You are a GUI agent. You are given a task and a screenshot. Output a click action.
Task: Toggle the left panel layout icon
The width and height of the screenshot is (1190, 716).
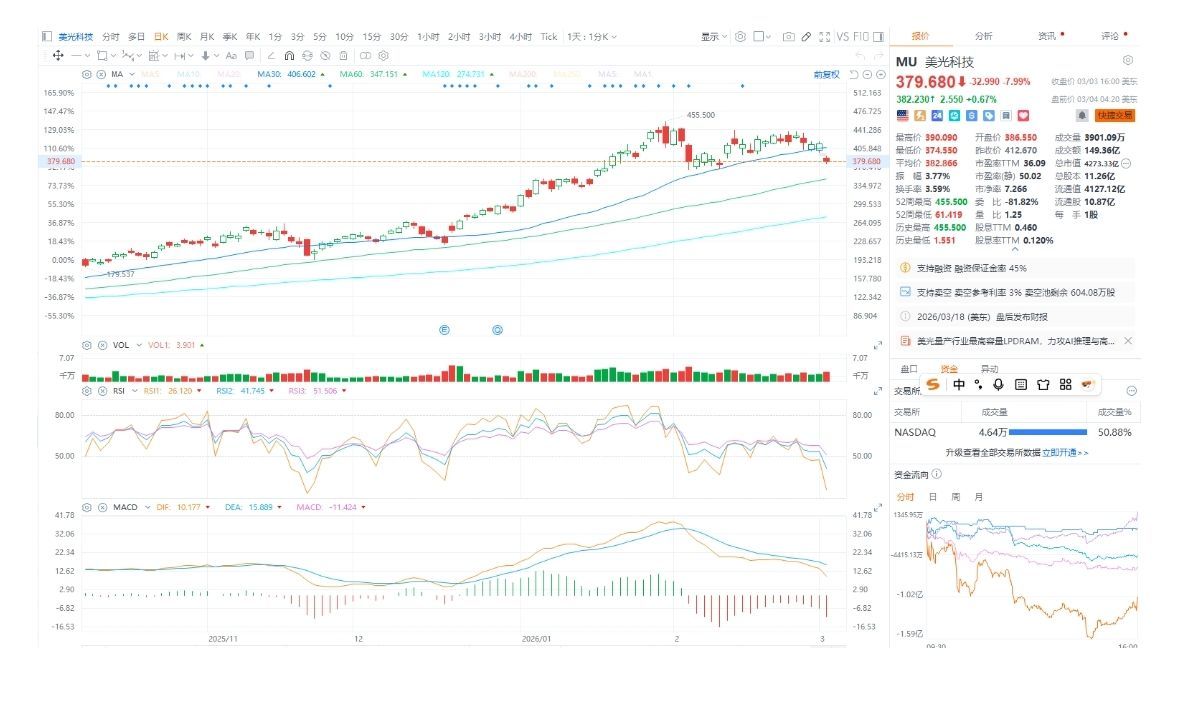point(46,37)
